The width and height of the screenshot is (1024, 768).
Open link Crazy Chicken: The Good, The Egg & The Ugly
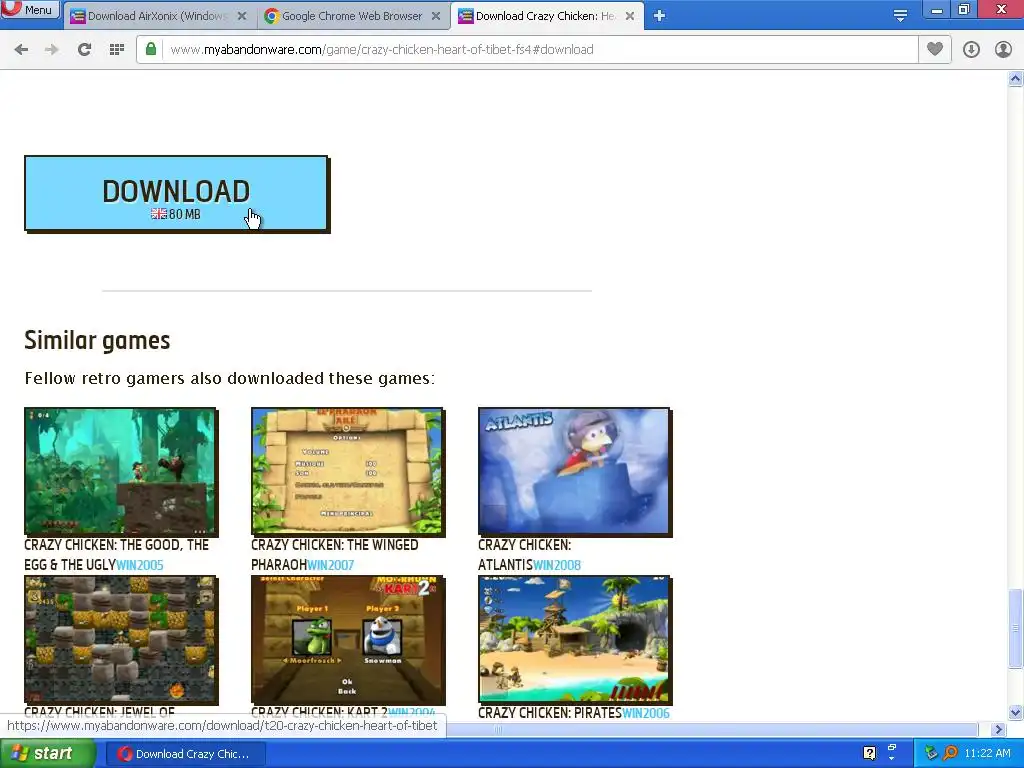pos(116,554)
